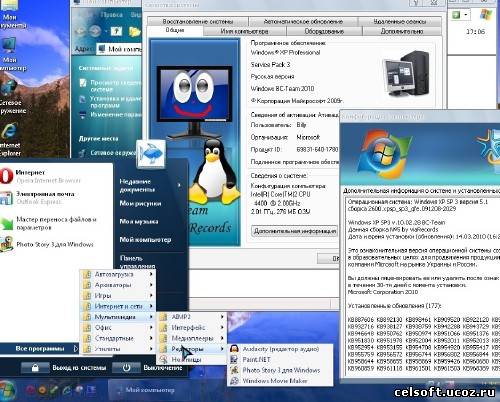
Task: Switch to the Оборудование tab
Action: pyautogui.click(x=324, y=31)
